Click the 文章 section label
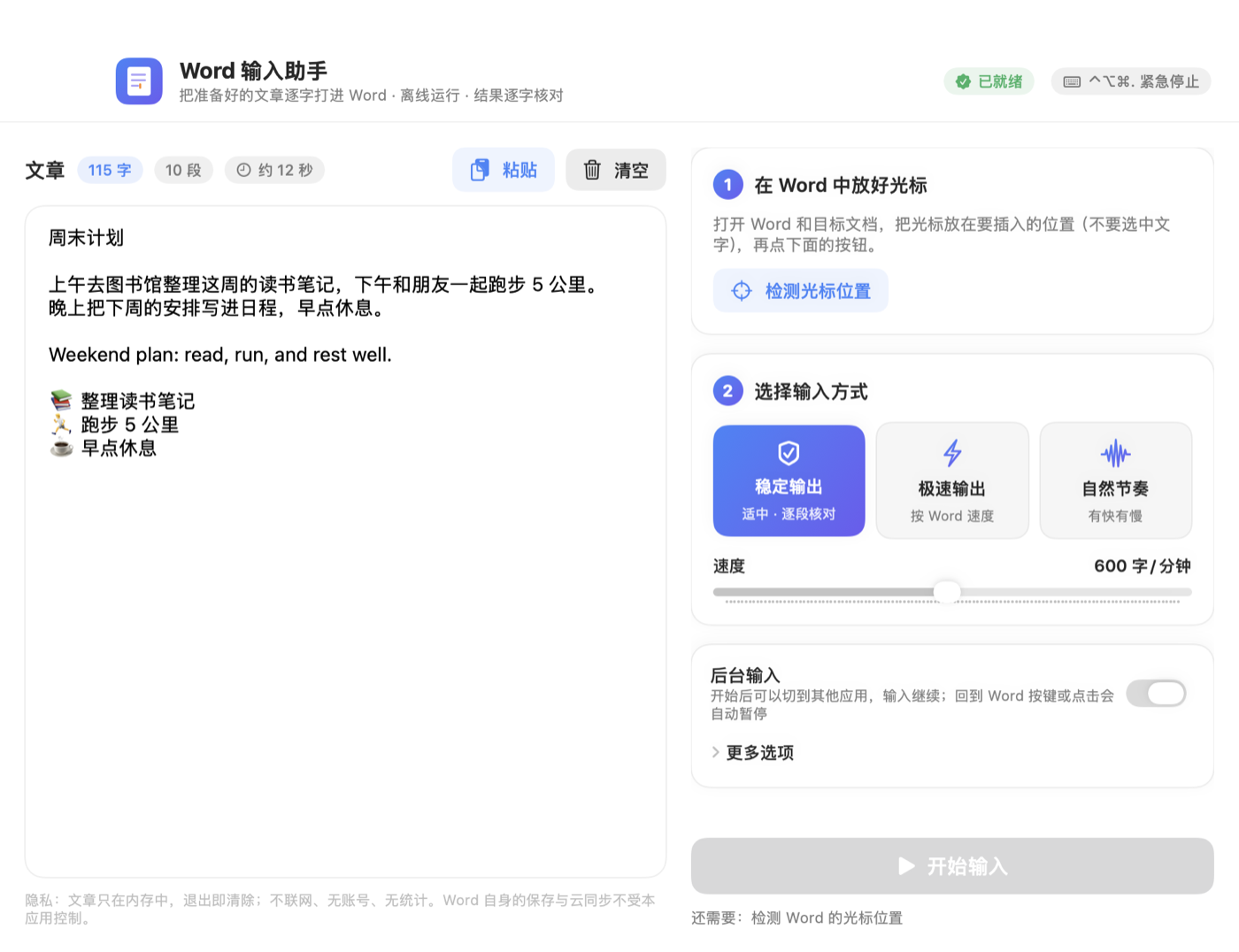Viewport: 1239px width, 952px height. pyautogui.click(x=45, y=170)
